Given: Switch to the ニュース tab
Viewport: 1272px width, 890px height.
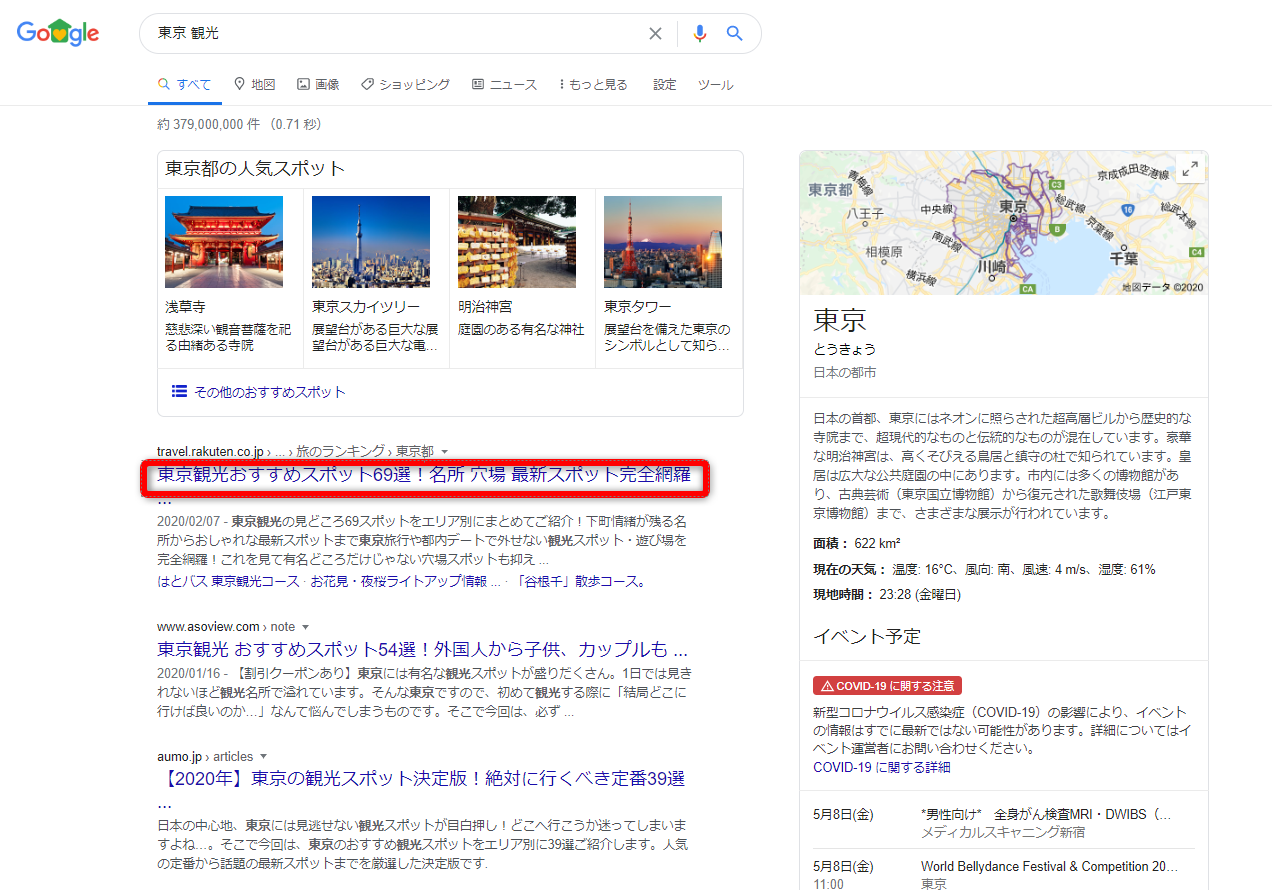Looking at the screenshot, I should point(504,85).
